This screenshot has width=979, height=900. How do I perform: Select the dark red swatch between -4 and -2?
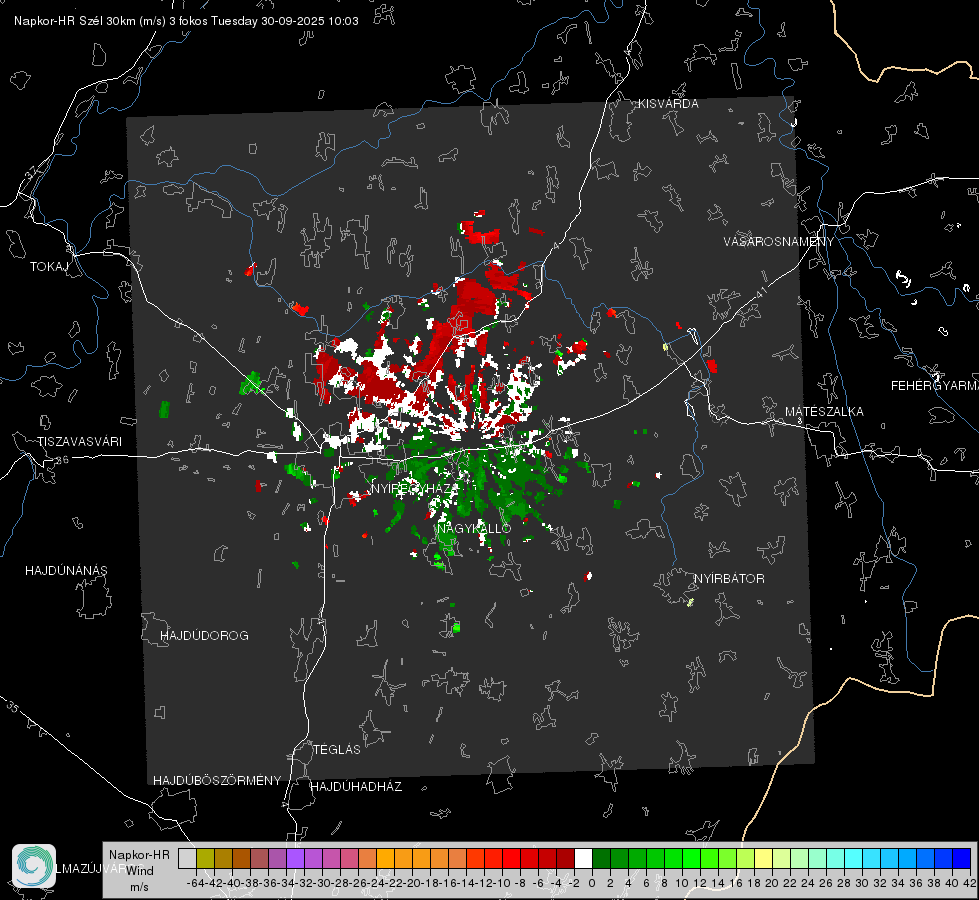pos(565,858)
